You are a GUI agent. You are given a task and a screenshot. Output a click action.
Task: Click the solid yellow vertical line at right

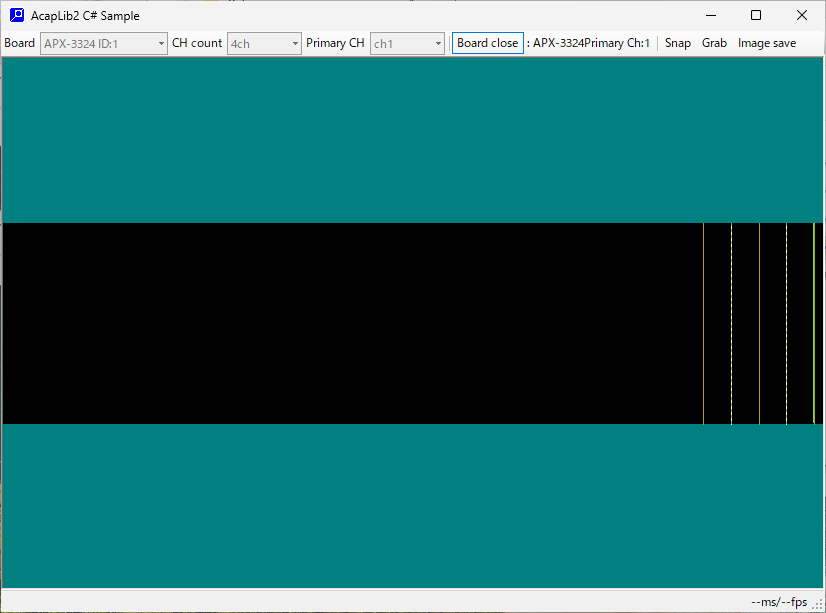(x=814, y=323)
